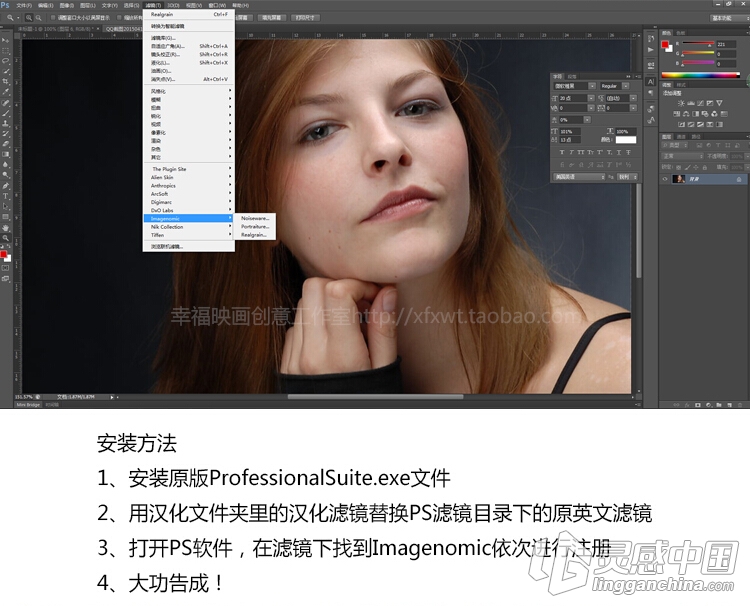Choose Portraiture from Imagenomic submenu

255,226
